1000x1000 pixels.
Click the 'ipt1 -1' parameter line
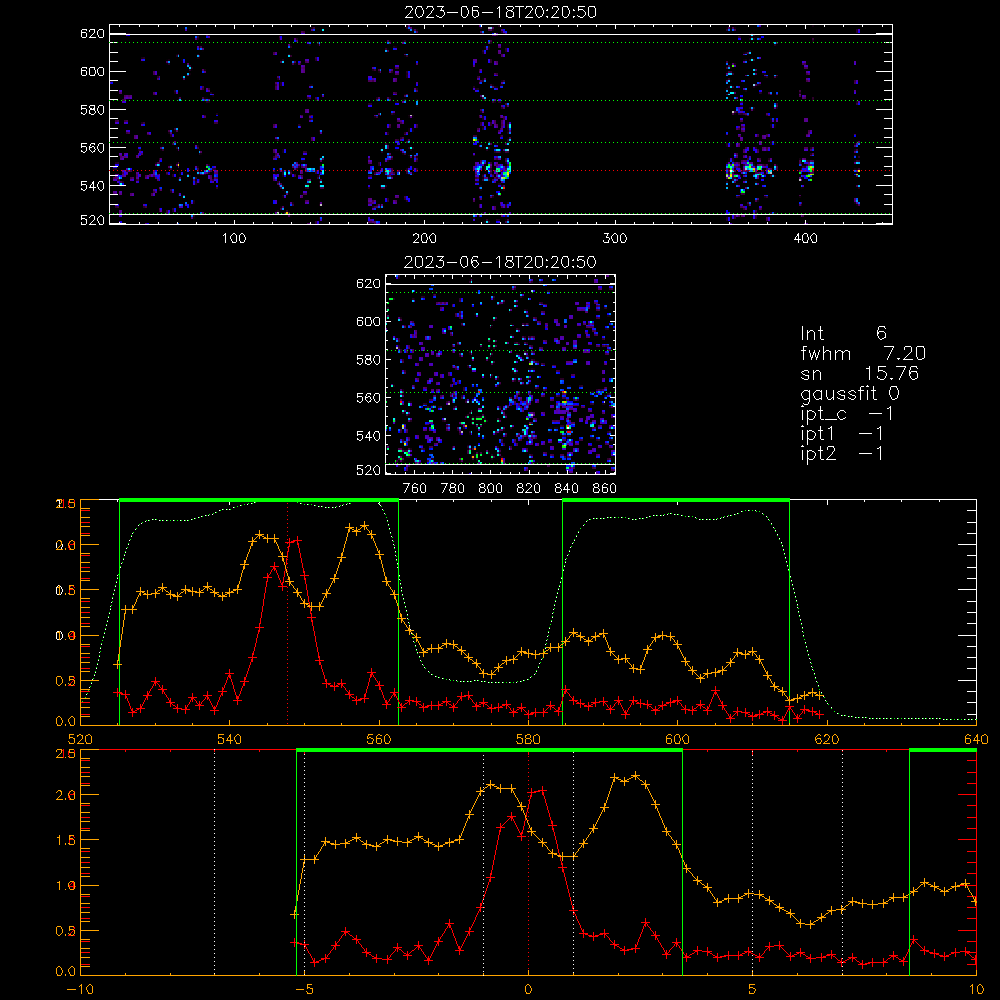[842, 434]
